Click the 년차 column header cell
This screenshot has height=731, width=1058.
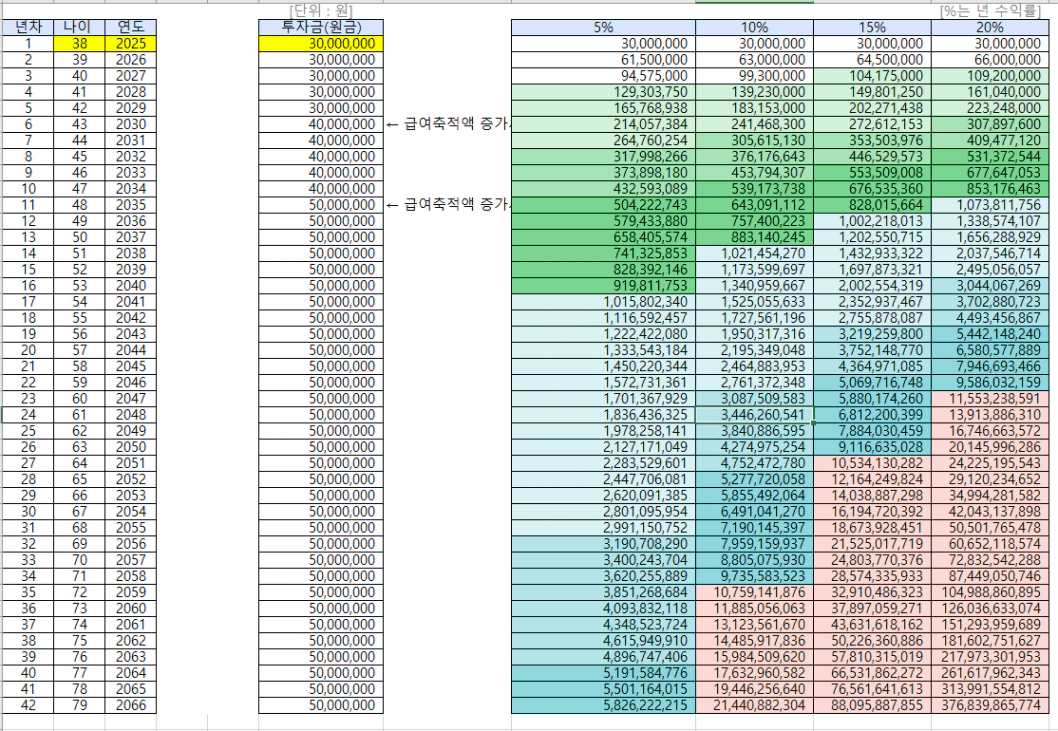click(28, 27)
